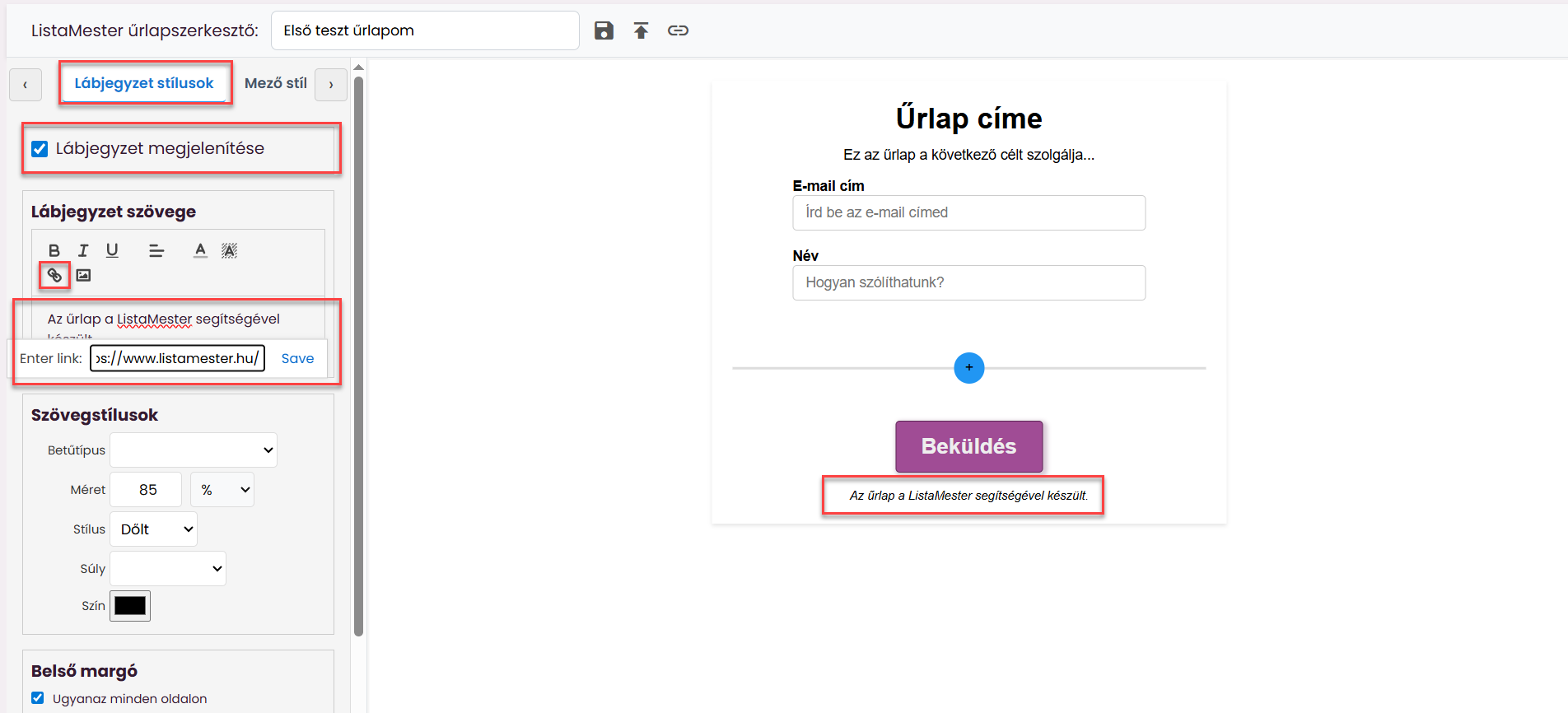Click the insert image editor icon
This screenshot has height=713, width=1568.
coord(83,275)
